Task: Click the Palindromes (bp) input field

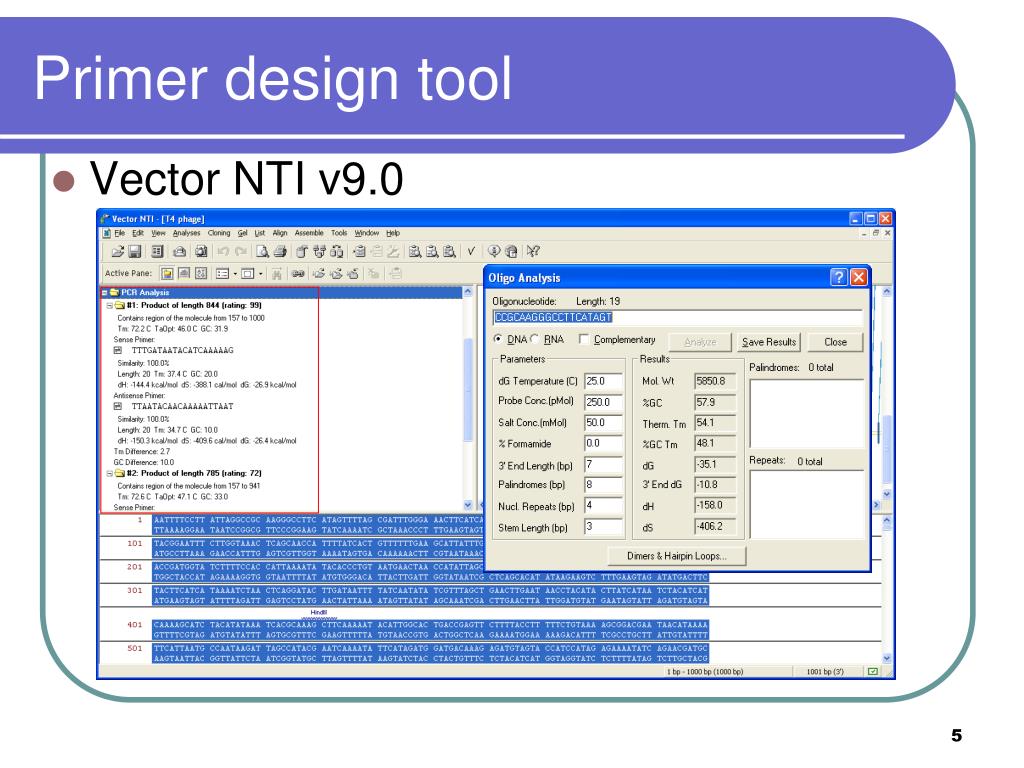Action: pos(603,485)
